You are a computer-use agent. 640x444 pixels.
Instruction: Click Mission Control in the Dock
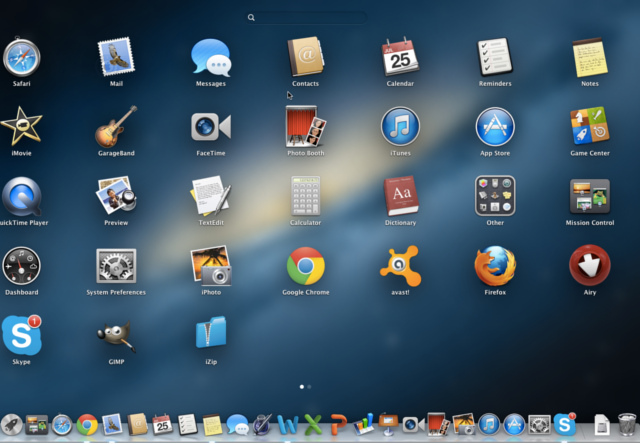(x=37, y=425)
